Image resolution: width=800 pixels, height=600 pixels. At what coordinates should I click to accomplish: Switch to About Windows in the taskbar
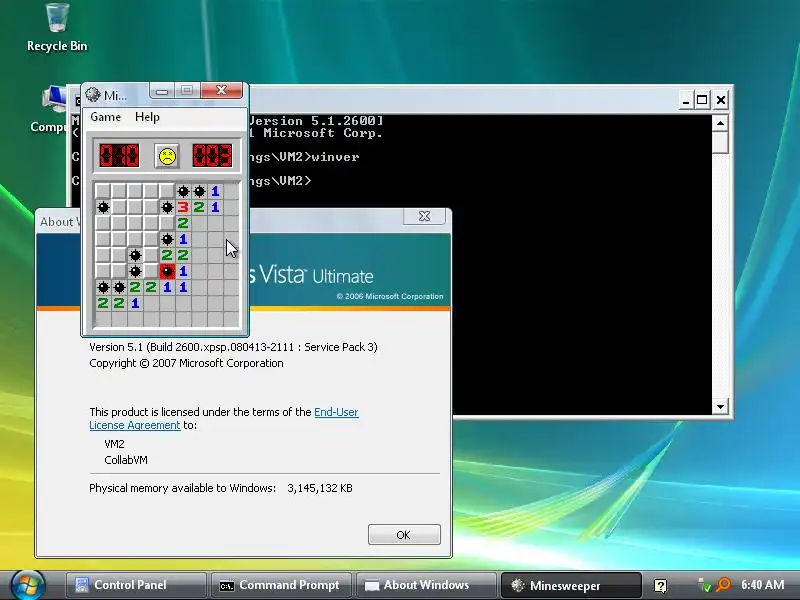[x=426, y=585]
